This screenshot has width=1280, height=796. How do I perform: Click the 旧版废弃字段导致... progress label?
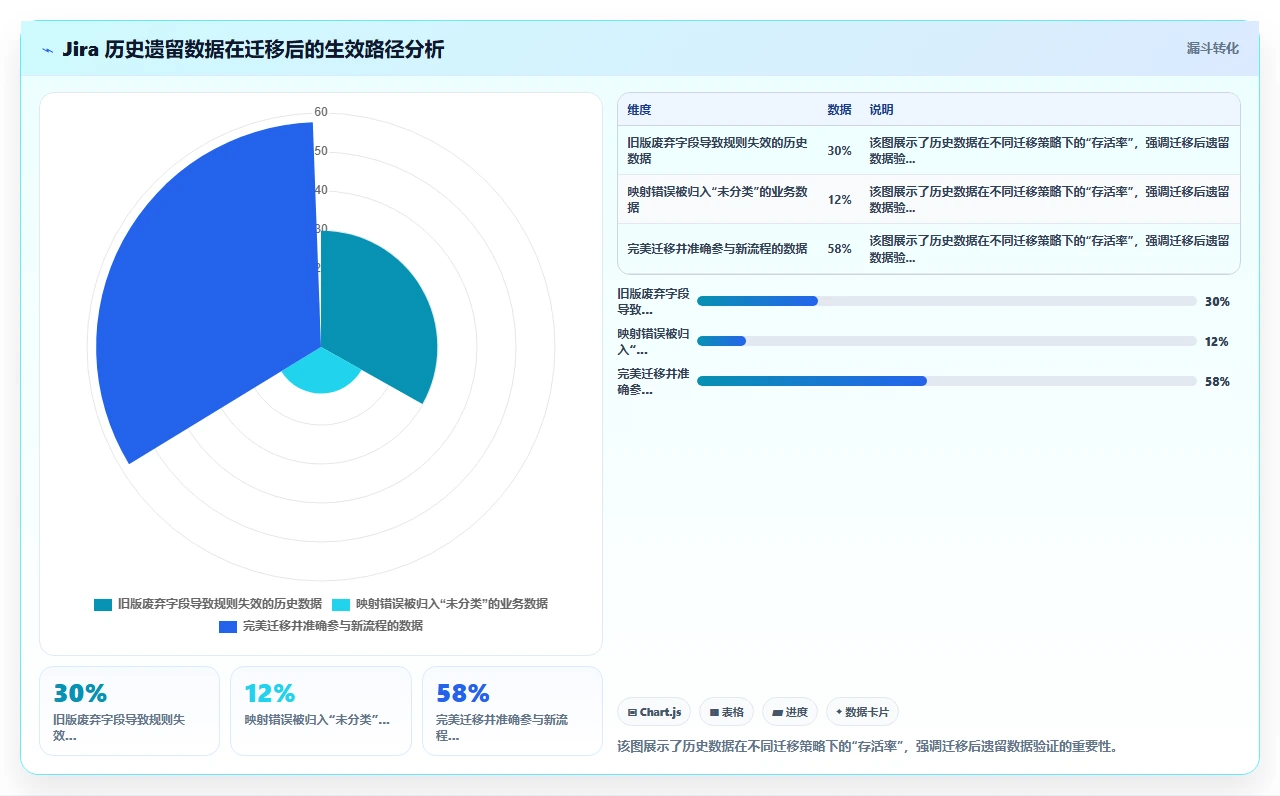pos(653,301)
